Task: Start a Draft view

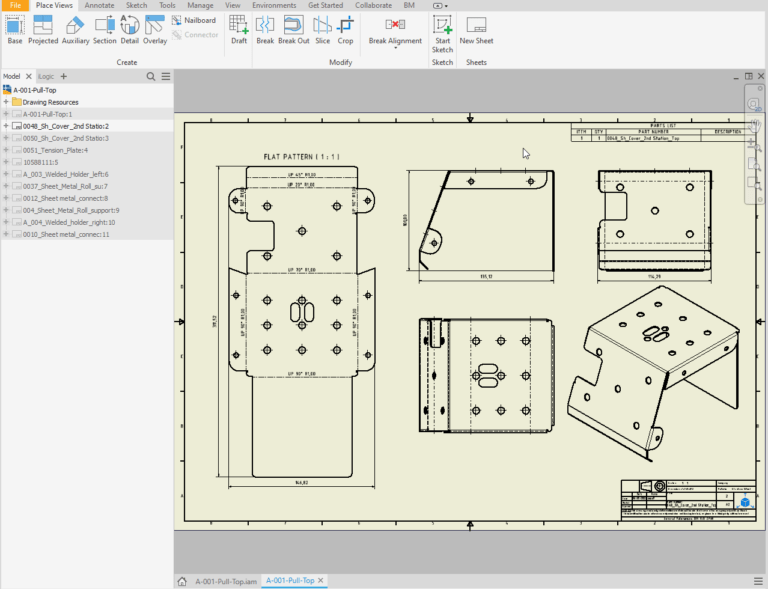Action: [x=239, y=30]
